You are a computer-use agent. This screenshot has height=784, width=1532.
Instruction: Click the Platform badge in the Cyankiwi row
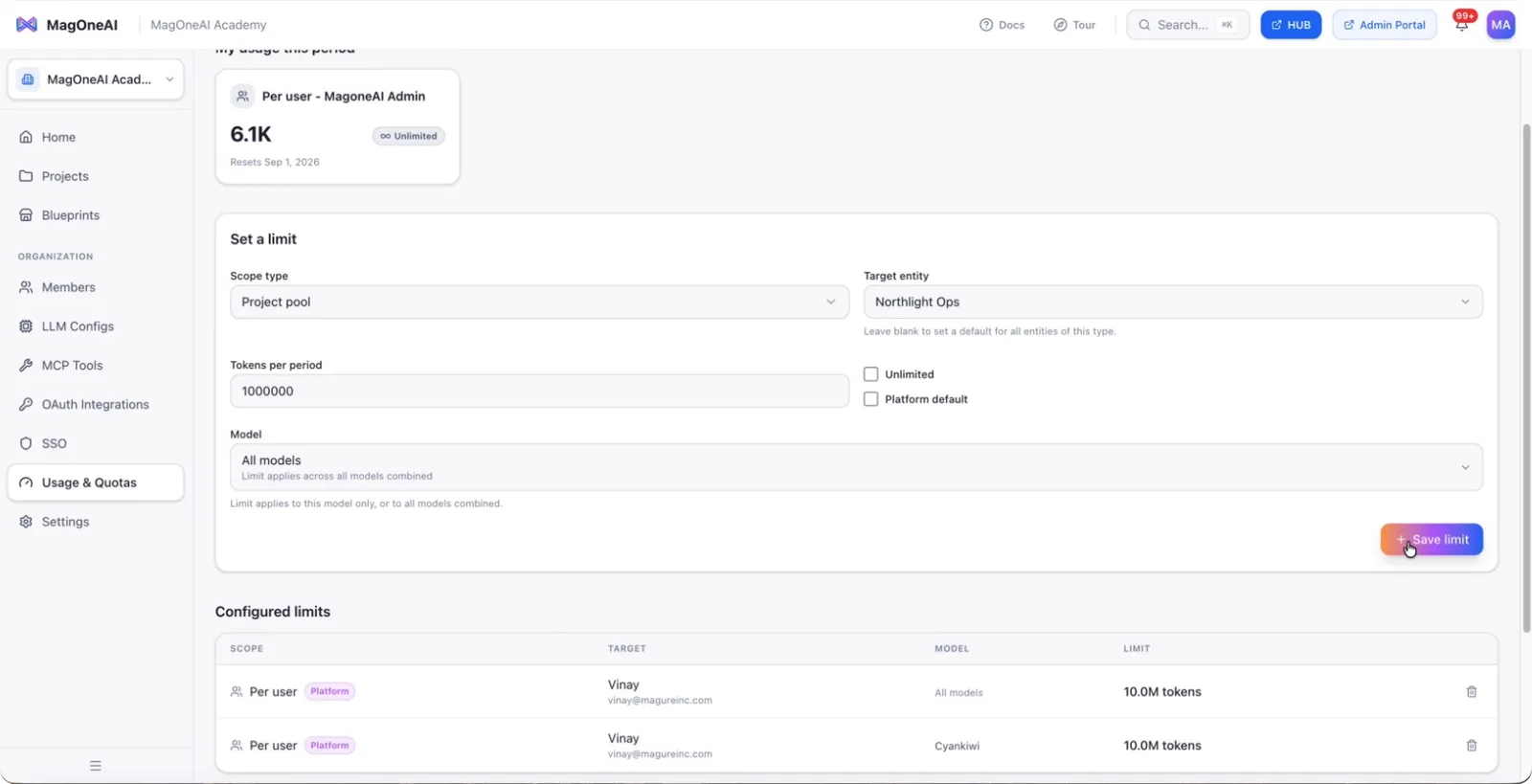[x=329, y=746]
